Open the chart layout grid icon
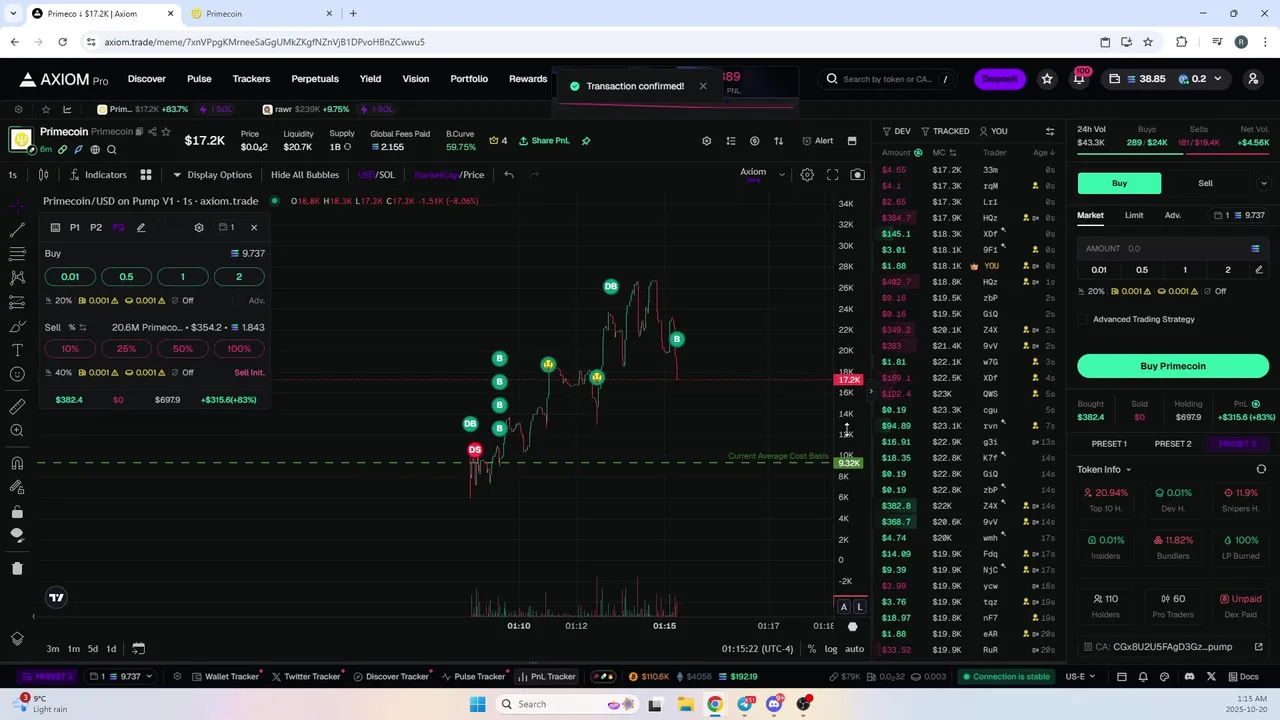 pyautogui.click(x=146, y=175)
